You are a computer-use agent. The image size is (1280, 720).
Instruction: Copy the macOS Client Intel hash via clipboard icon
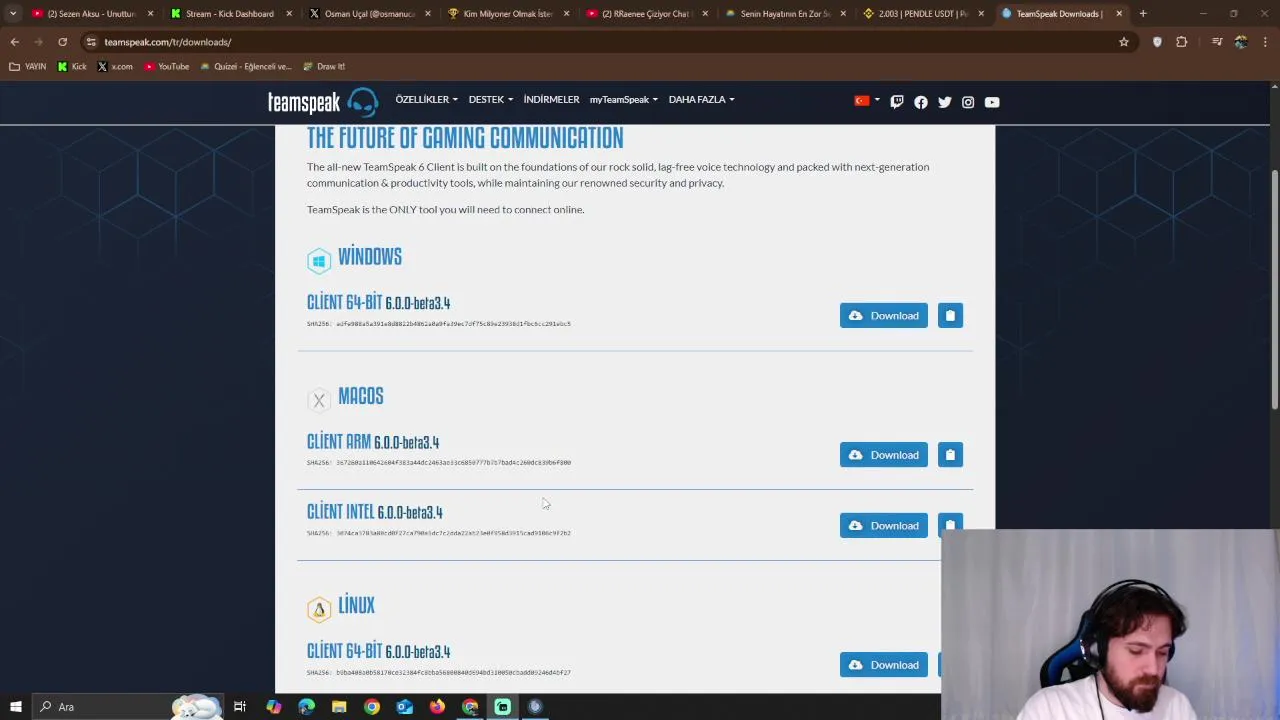(x=950, y=525)
